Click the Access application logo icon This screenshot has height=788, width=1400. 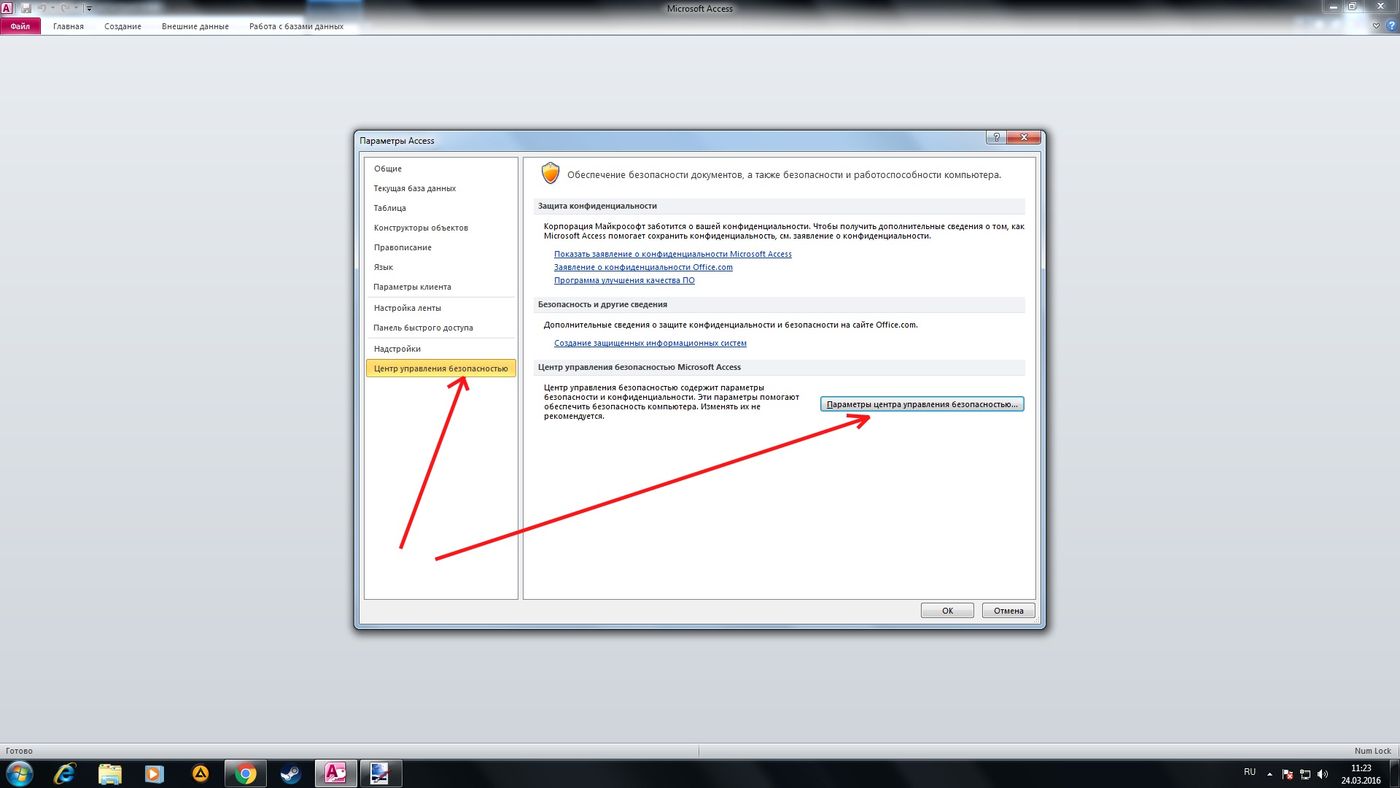coord(7,8)
